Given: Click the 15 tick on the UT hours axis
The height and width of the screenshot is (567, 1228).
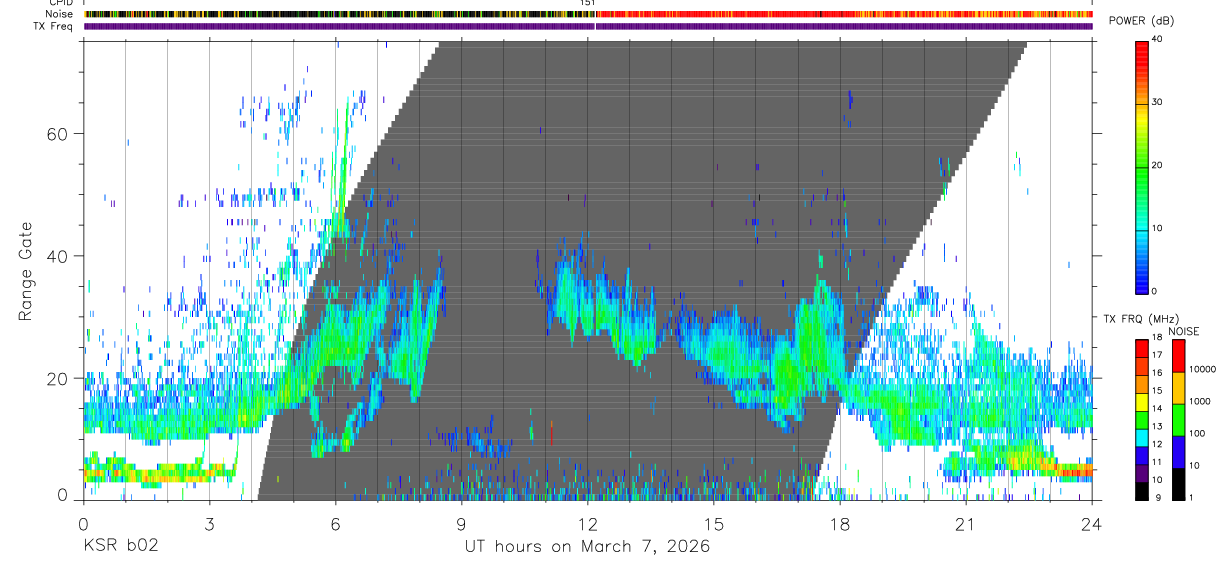Looking at the screenshot, I should (x=714, y=523).
